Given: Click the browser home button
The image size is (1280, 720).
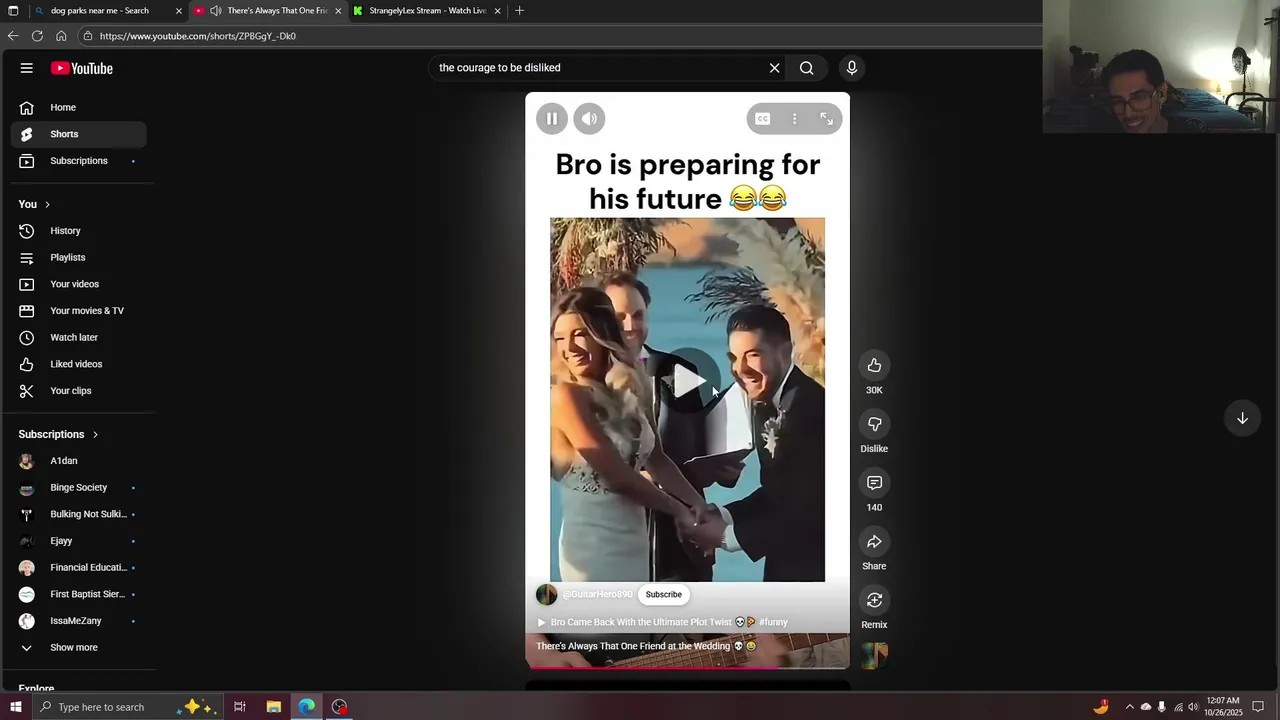Looking at the screenshot, I should click(61, 36).
